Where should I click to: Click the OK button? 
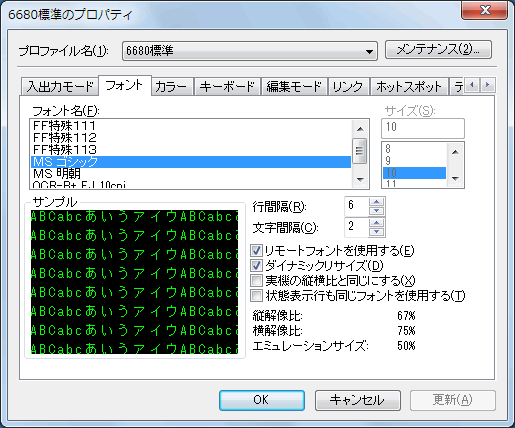click(262, 400)
